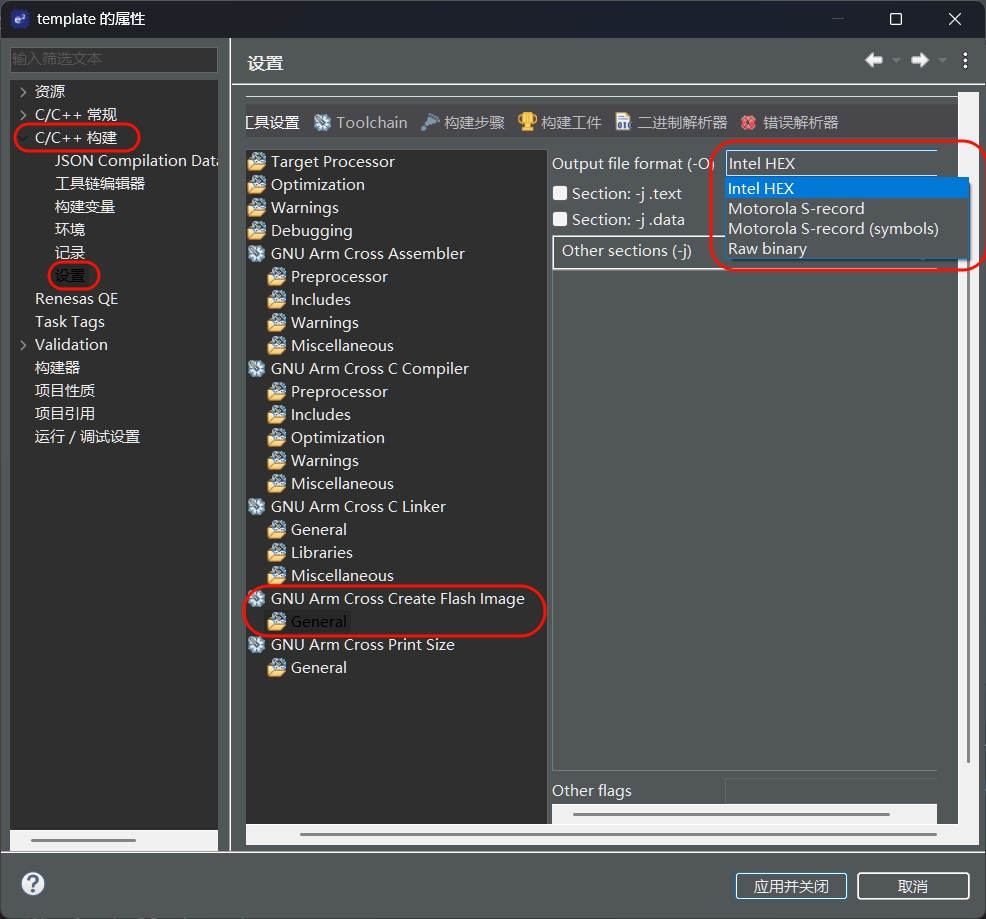Choose Intel HEX from the format list
Viewport: 986px width, 919px height.
click(847, 189)
